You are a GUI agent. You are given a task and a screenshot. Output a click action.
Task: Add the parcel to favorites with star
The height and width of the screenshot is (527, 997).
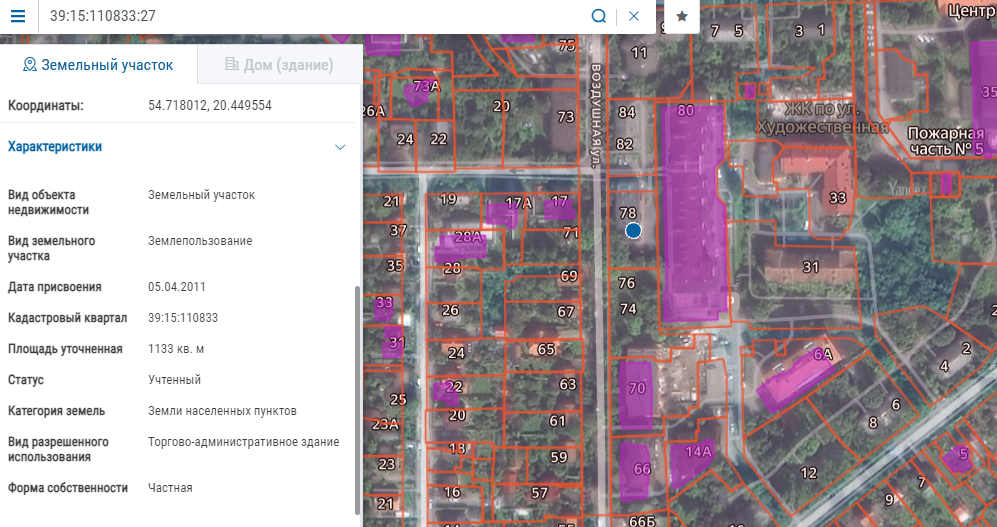point(682,17)
